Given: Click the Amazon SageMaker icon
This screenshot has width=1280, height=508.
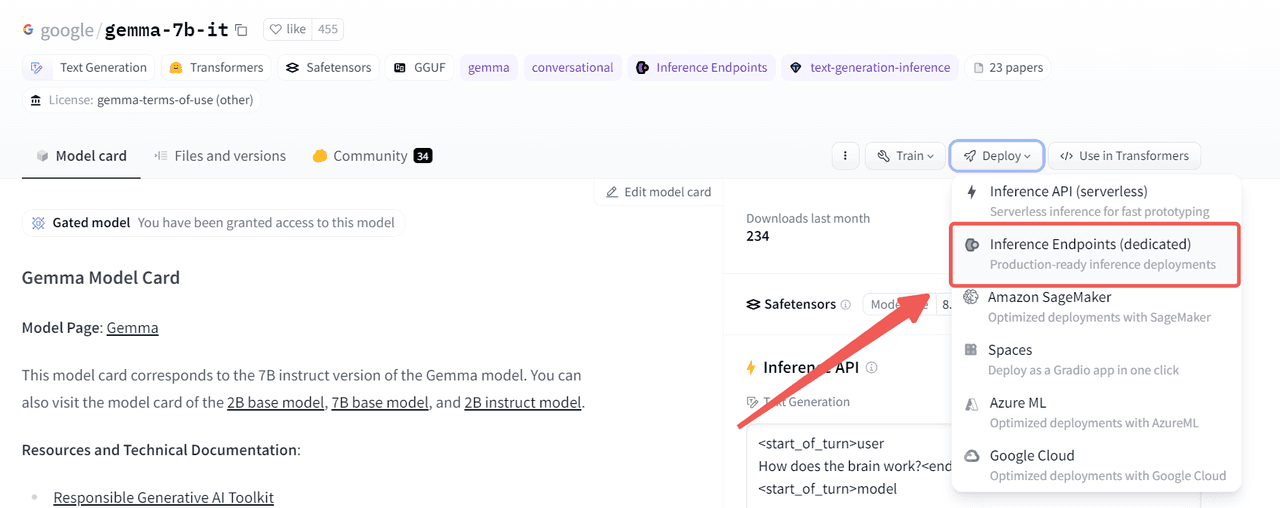Looking at the screenshot, I should 971,297.
